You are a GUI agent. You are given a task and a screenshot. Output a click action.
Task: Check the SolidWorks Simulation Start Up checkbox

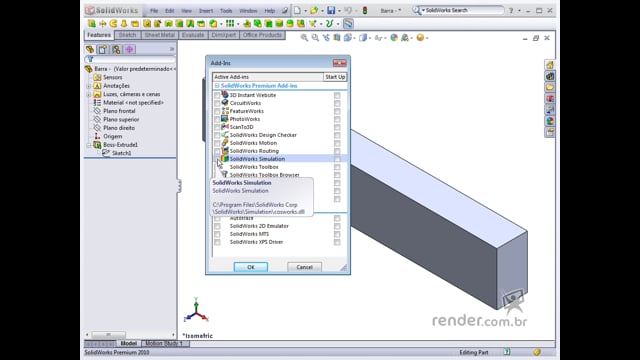click(x=337, y=159)
